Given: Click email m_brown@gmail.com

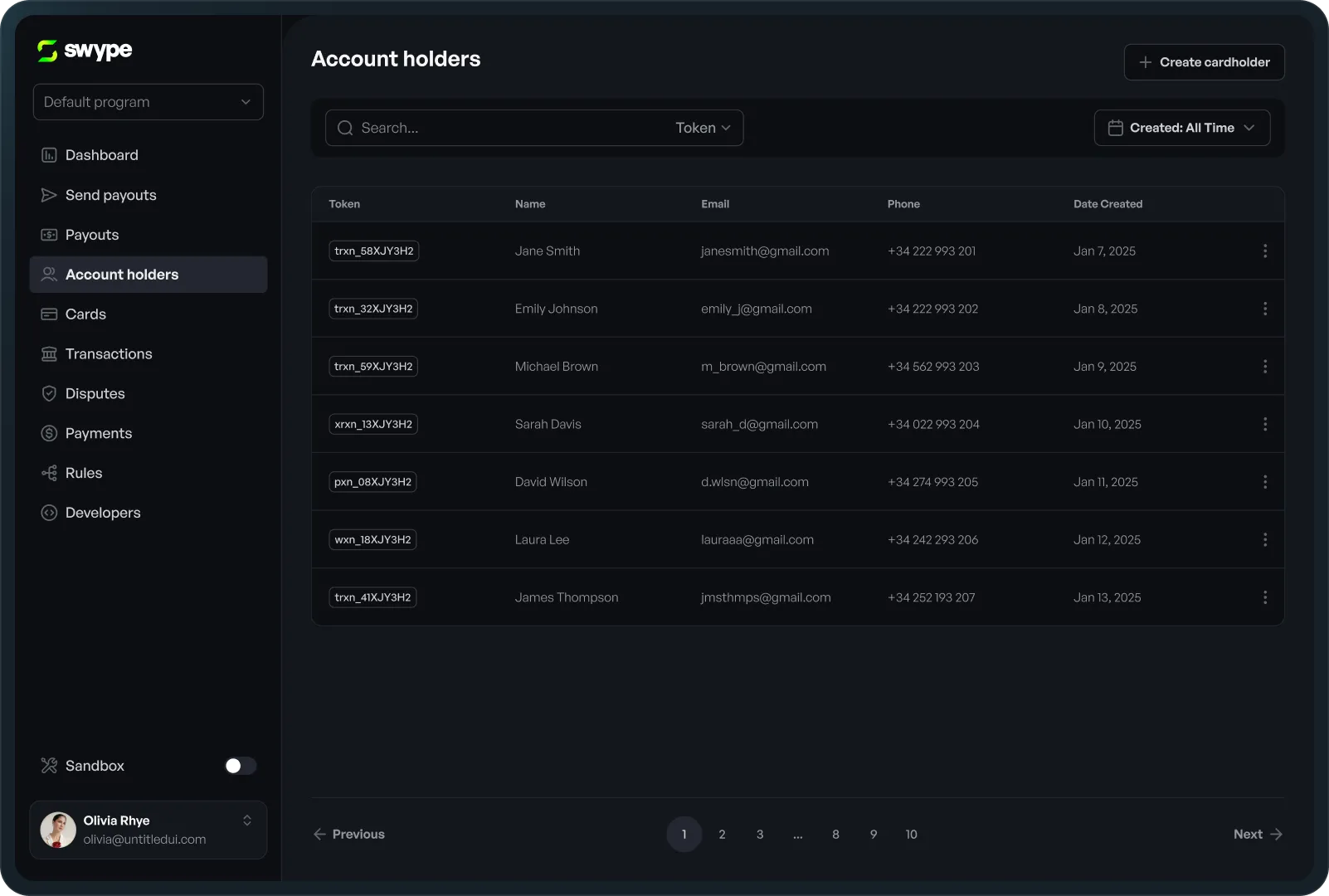Looking at the screenshot, I should [x=763, y=367].
